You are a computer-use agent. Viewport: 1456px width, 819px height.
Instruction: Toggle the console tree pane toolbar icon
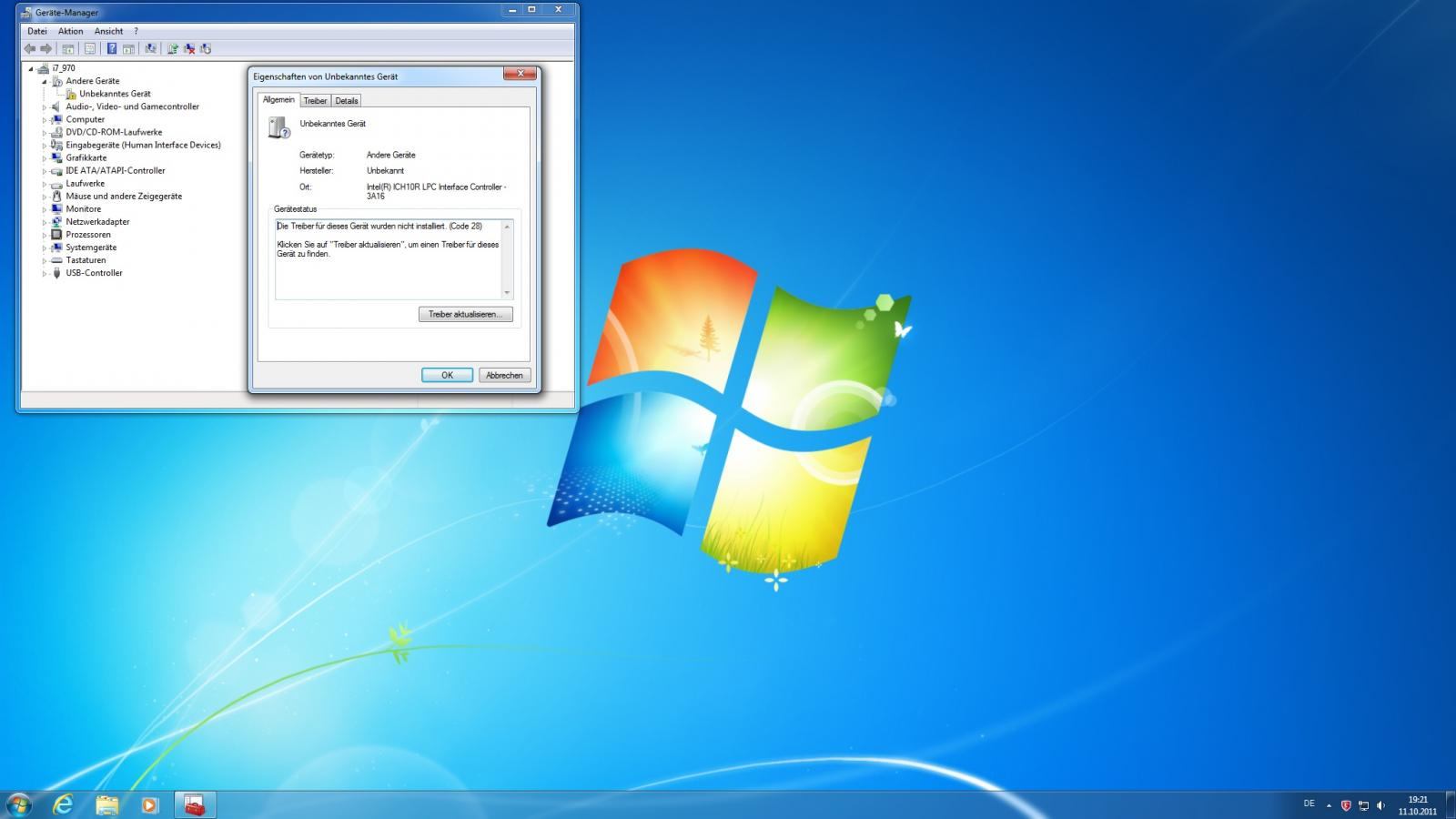[67, 48]
